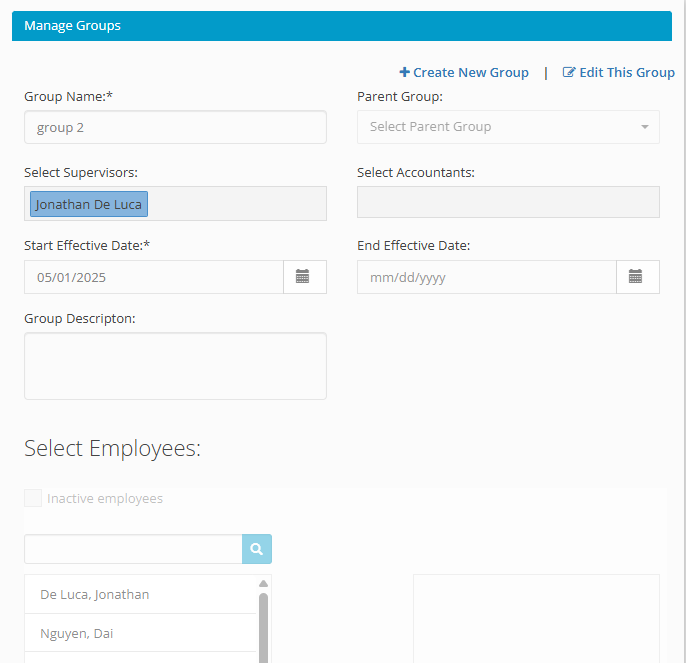Click the employee search magnifier icon
This screenshot has width=686, height=663.
click(x=257, y=549)
